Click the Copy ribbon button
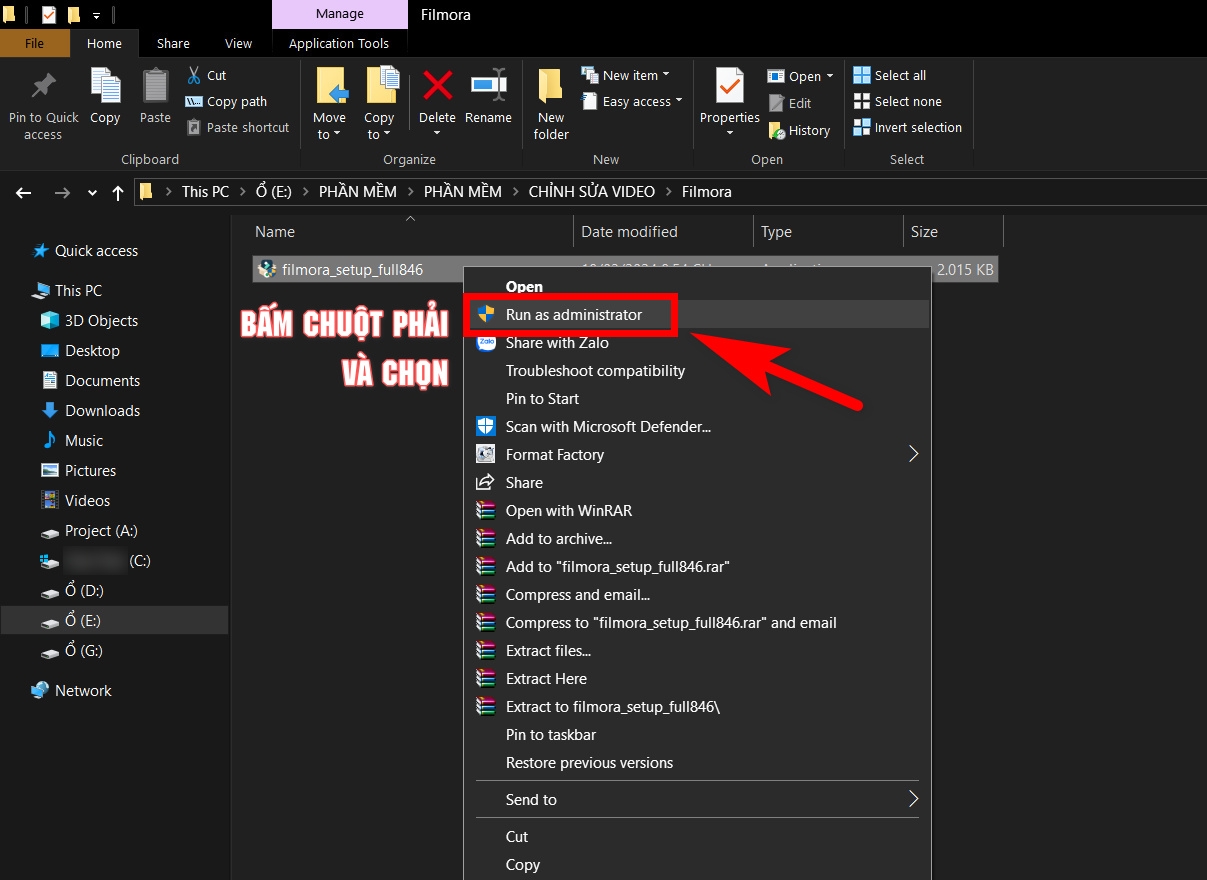The image size is (1207, 880). [105, 97]
